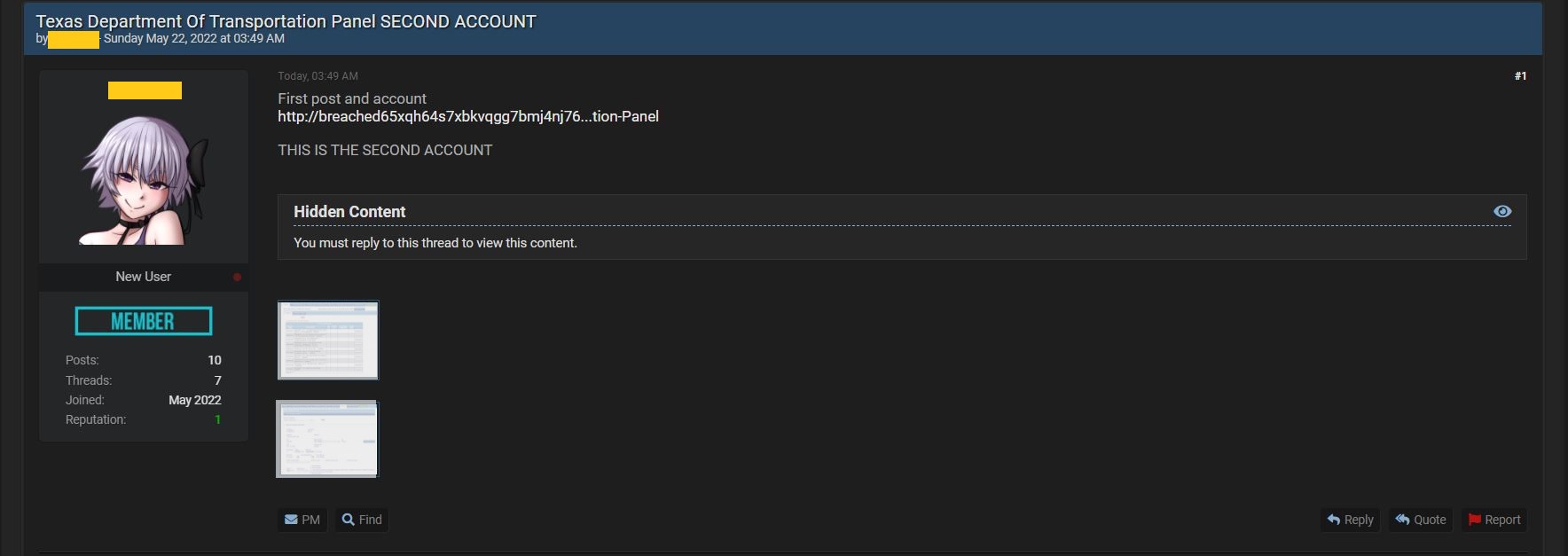Click the user's anime avatar image
Screen dimensions: 1568x556
coord(144,180)
